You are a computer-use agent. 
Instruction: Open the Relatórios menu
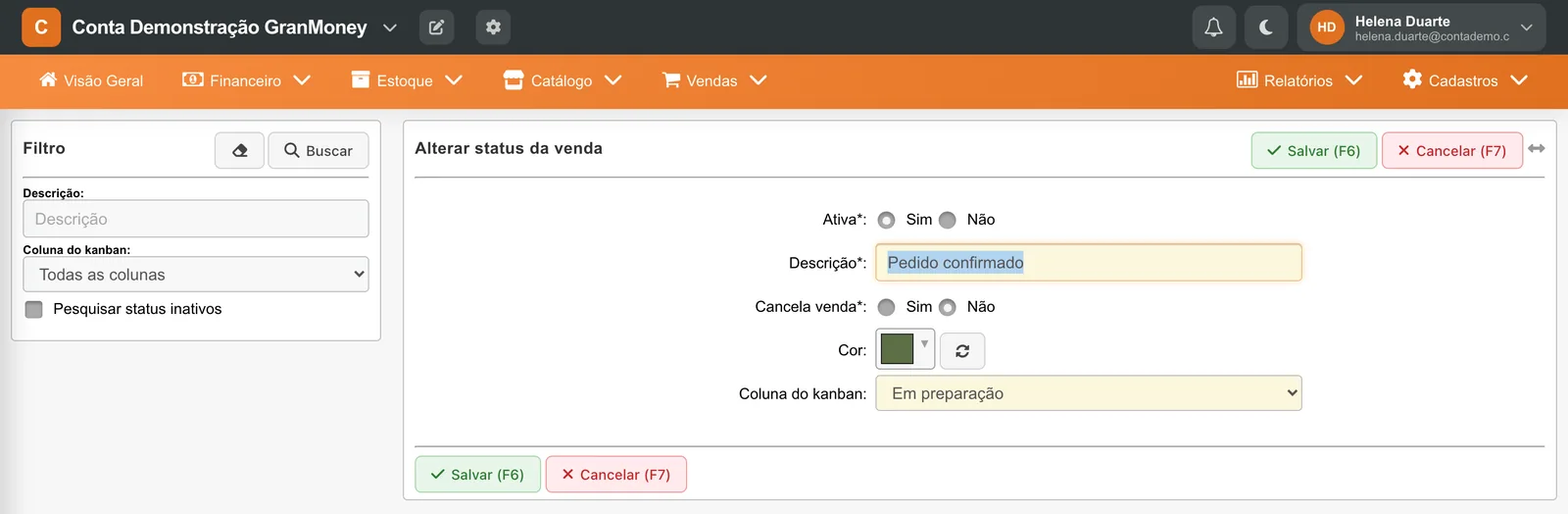pos(1299,80)
